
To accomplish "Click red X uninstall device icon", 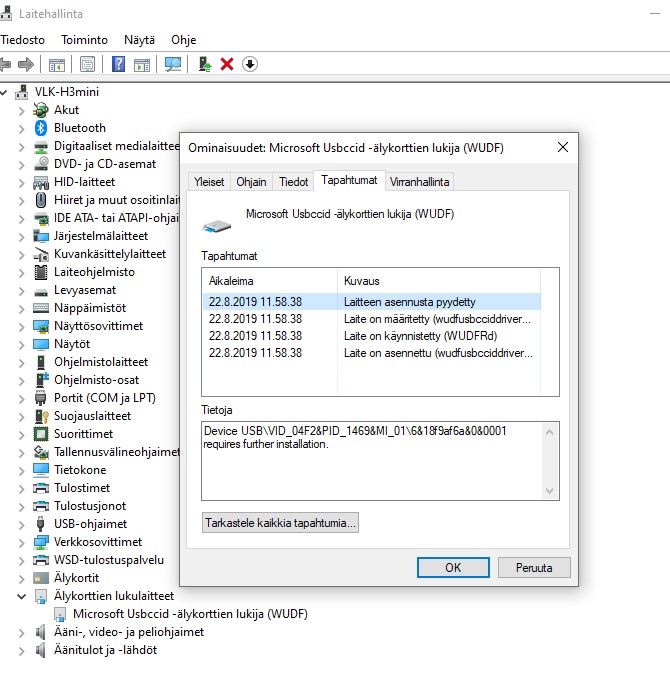I will click(227, 64).
